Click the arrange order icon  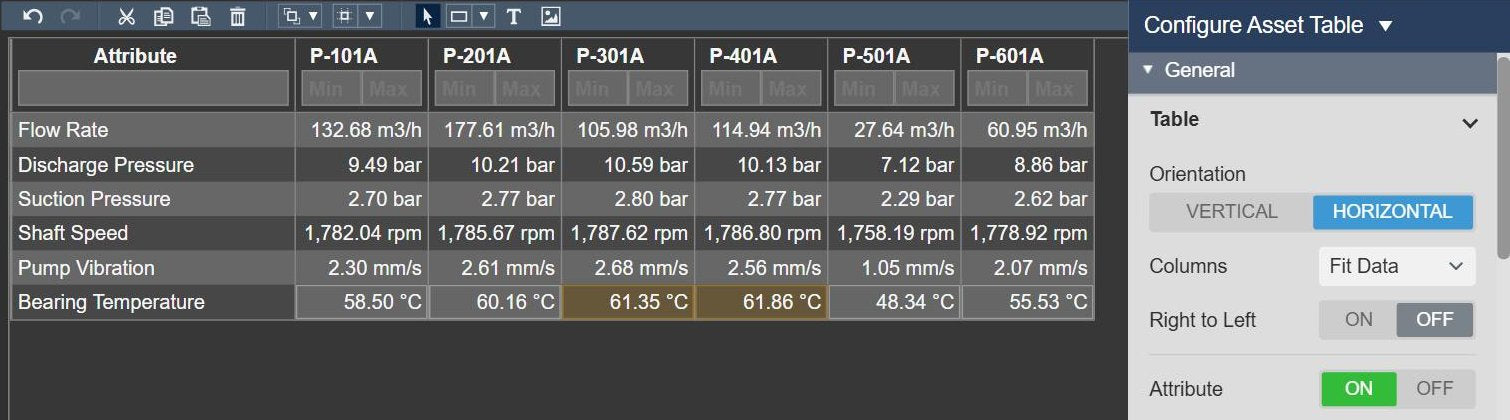coord(291,16)
